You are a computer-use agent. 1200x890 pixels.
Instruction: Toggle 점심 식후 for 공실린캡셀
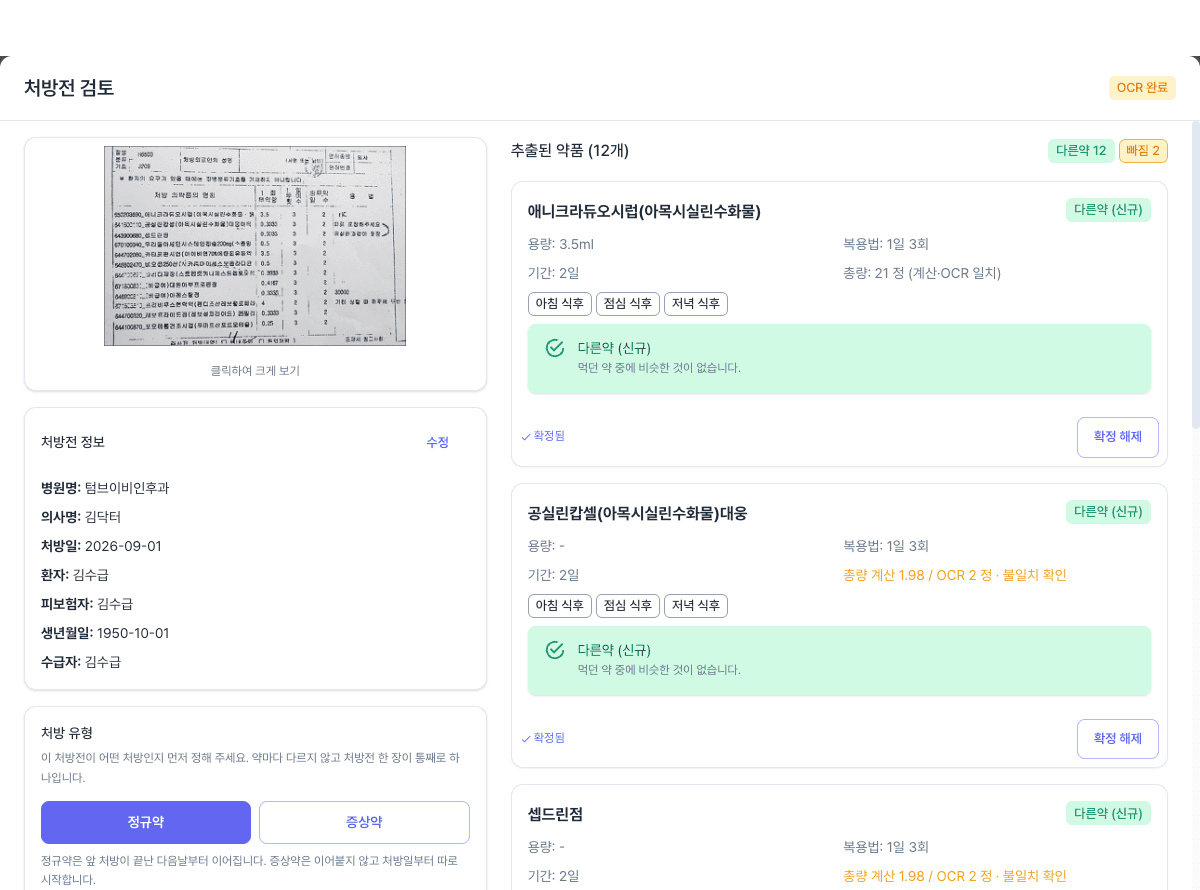628,606
